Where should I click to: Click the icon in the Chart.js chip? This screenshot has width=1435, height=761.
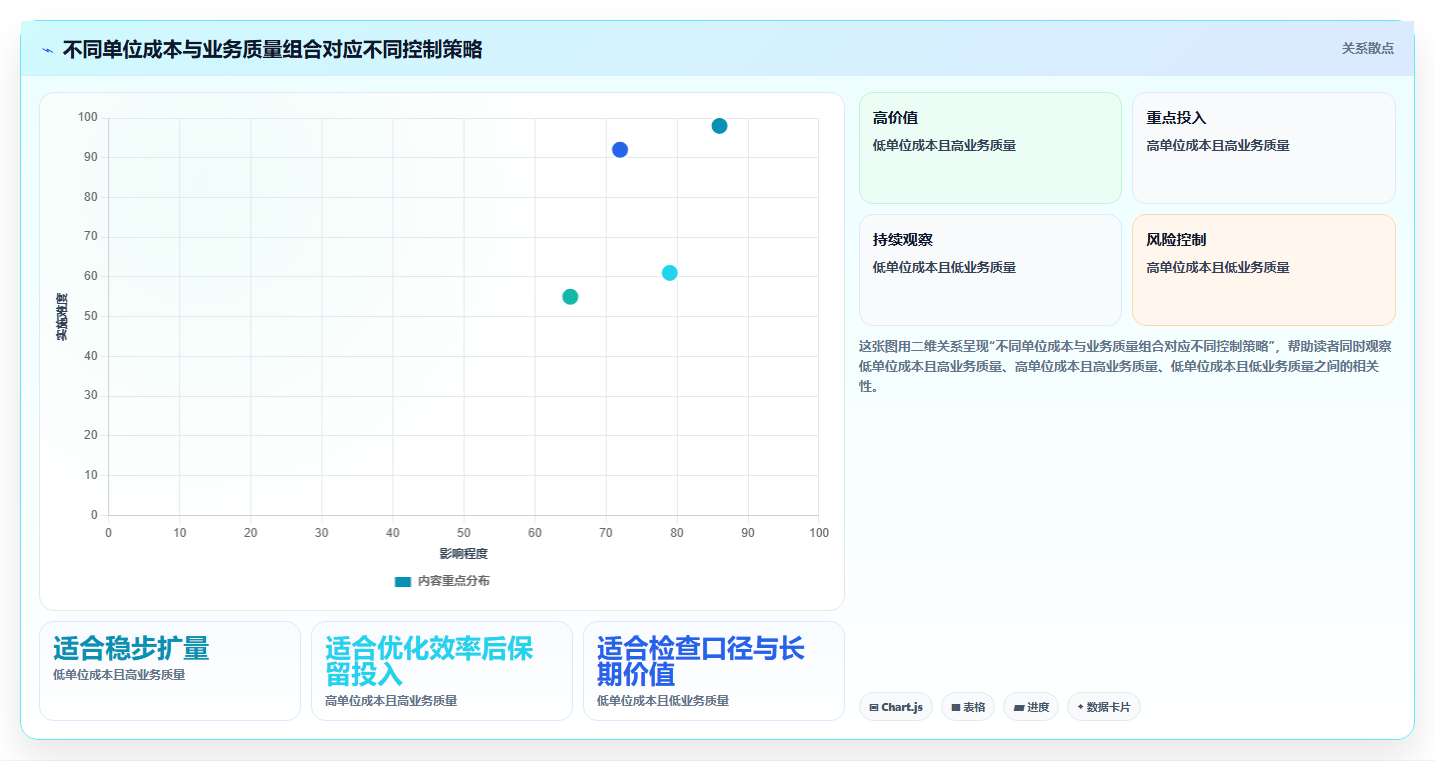tap(874, 707)
